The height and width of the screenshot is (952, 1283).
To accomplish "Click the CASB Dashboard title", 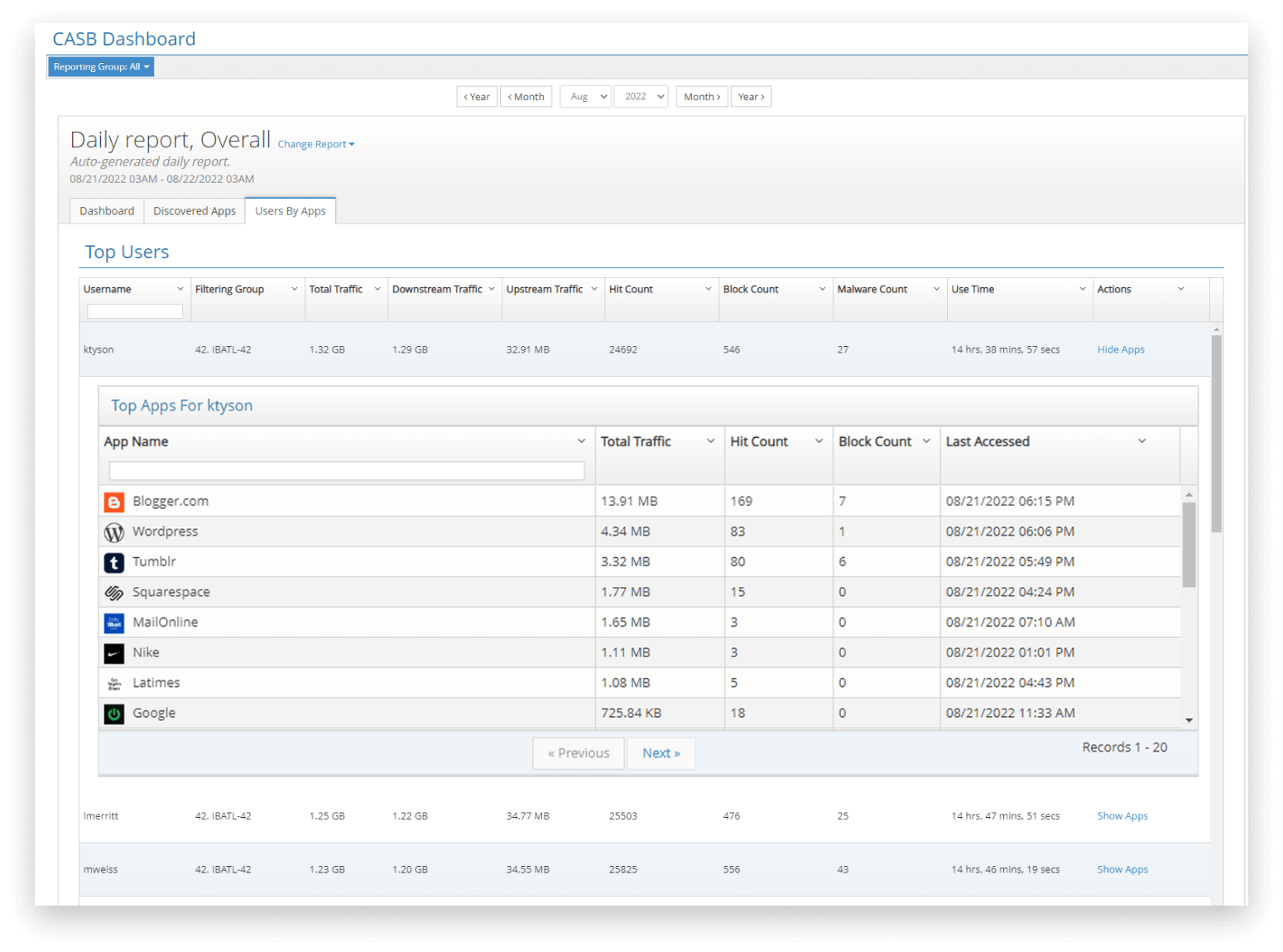I will point(124,39).
